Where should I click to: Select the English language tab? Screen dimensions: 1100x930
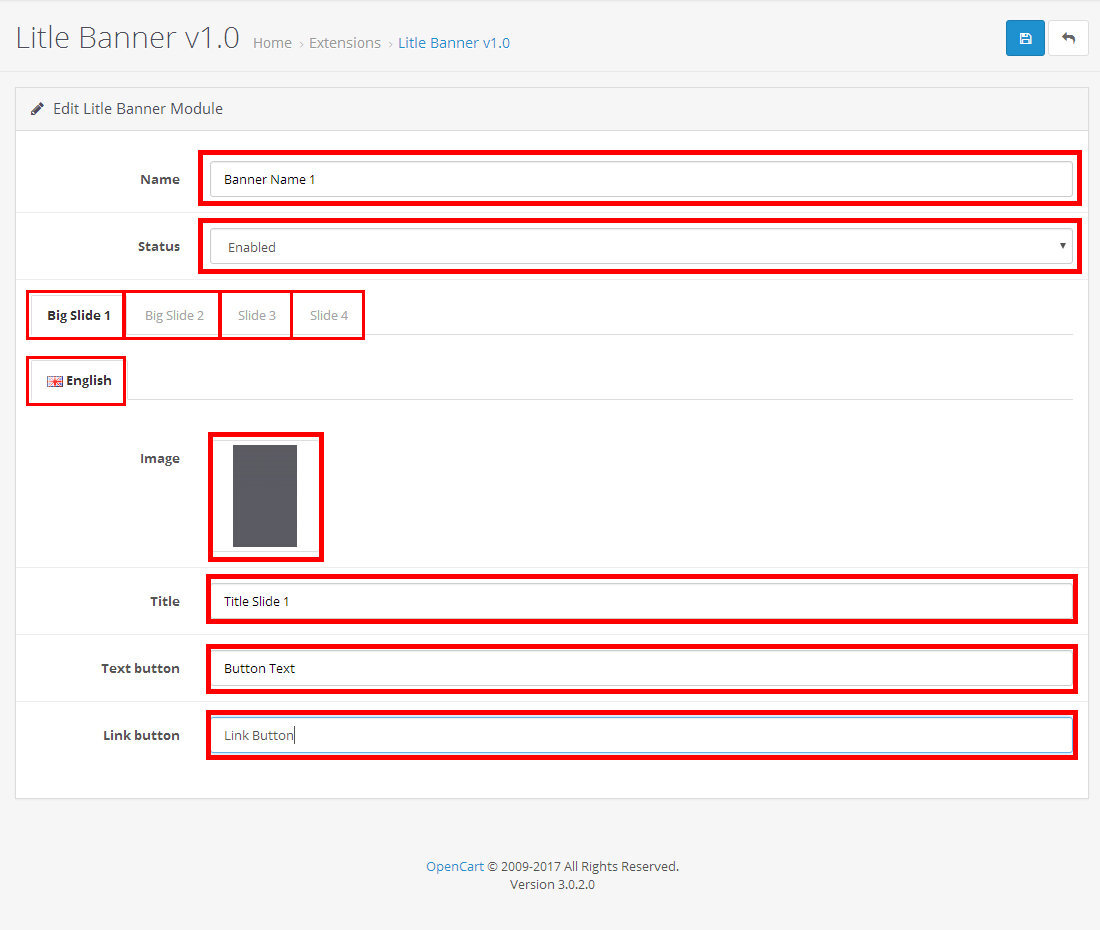click(x=78, y=381)
